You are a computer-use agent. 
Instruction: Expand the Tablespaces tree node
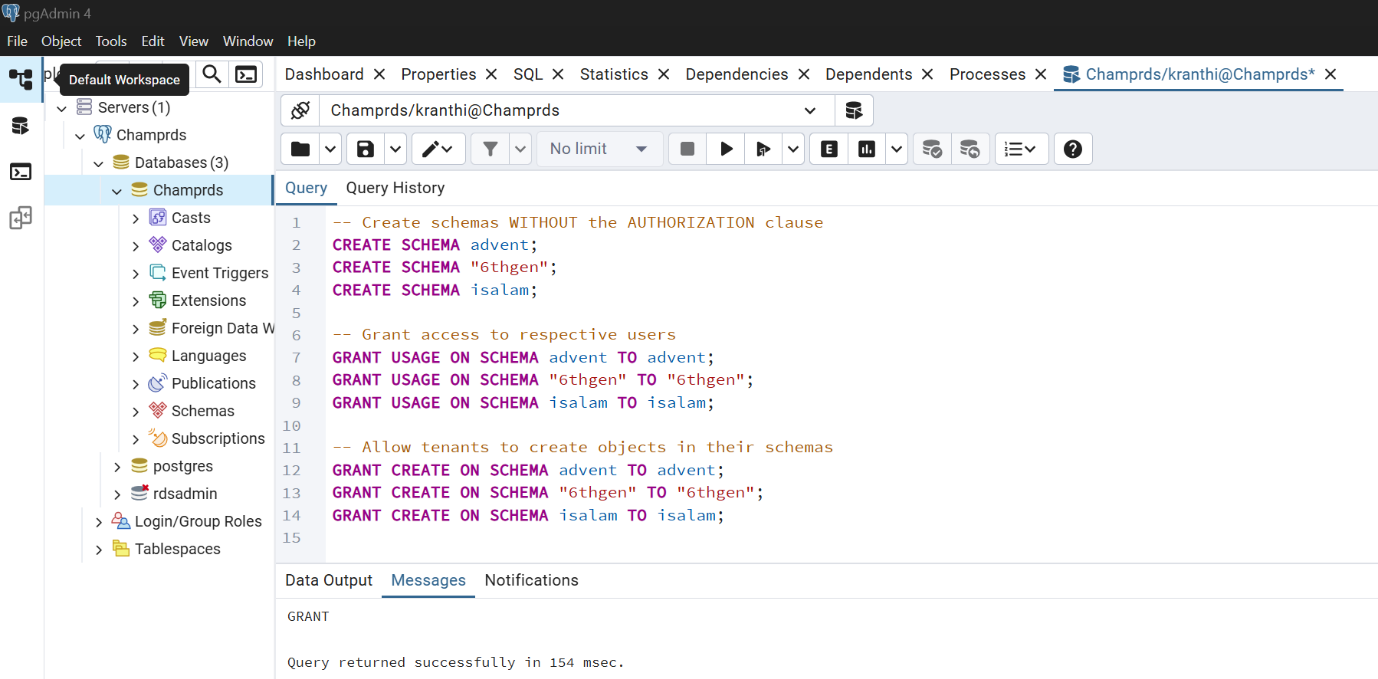[x=98, y=549]
